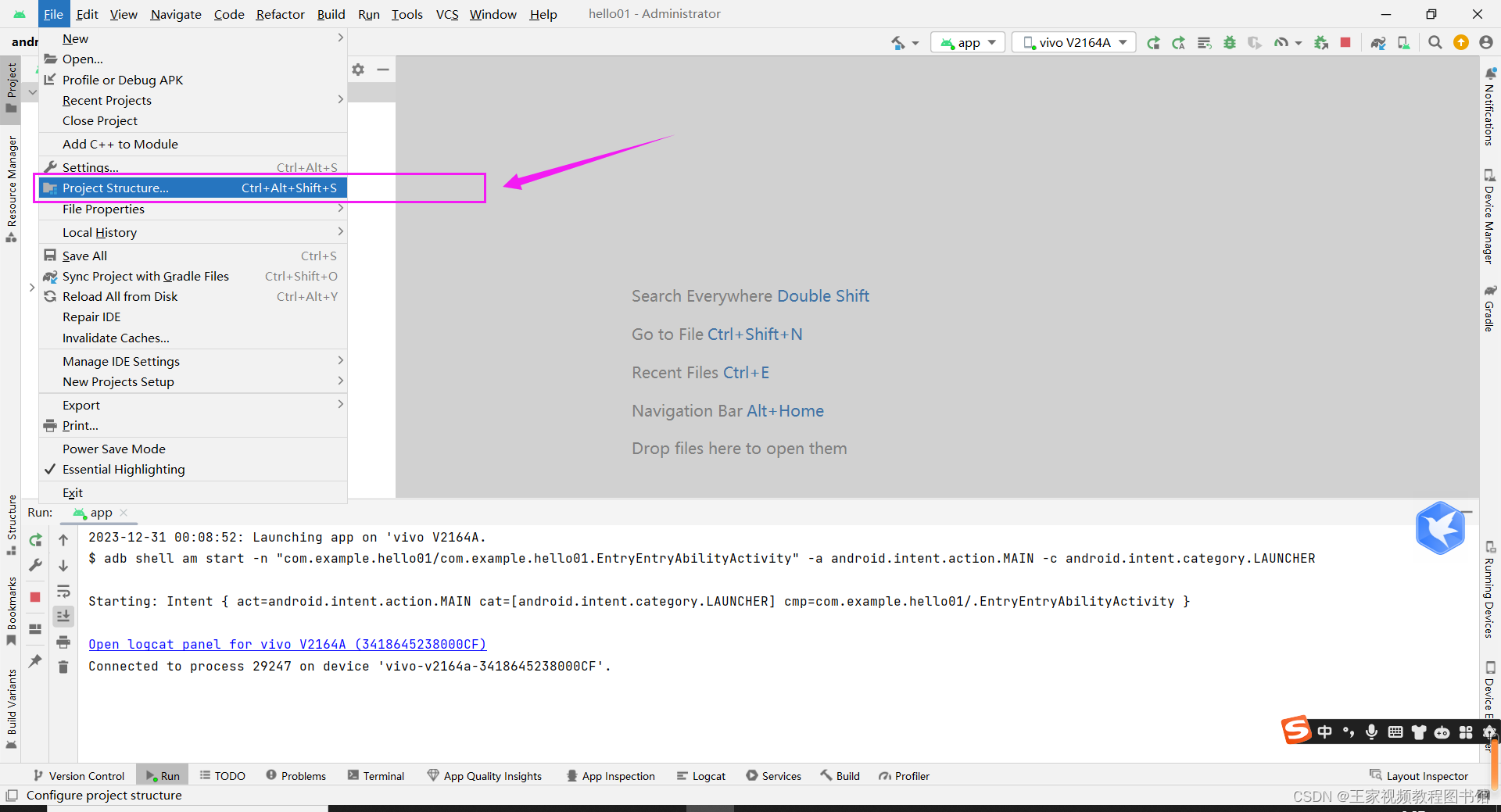Toggle Power Save Mode
The image size is (1501, 812).
click(x=193, y=449)
